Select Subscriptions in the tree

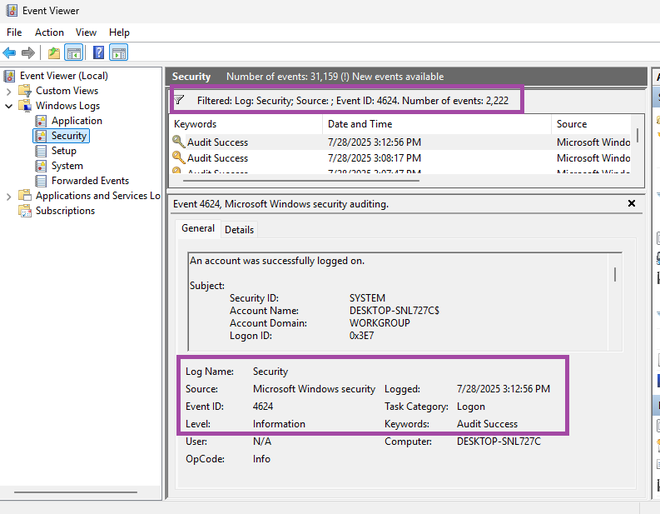coord(65,210)
